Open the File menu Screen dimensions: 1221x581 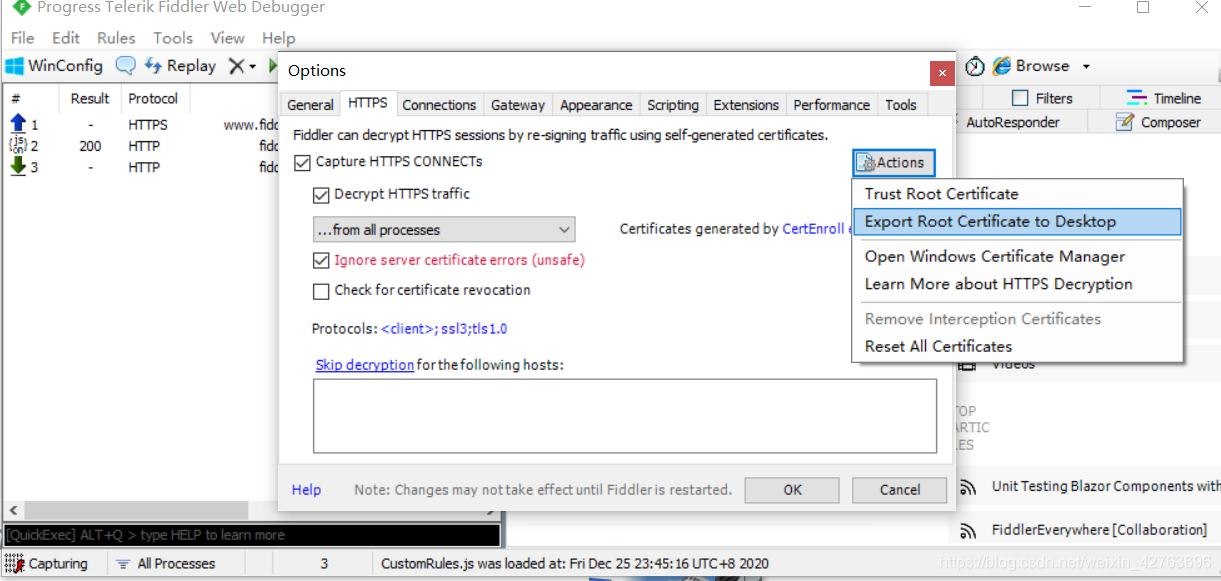coord(22,38)
